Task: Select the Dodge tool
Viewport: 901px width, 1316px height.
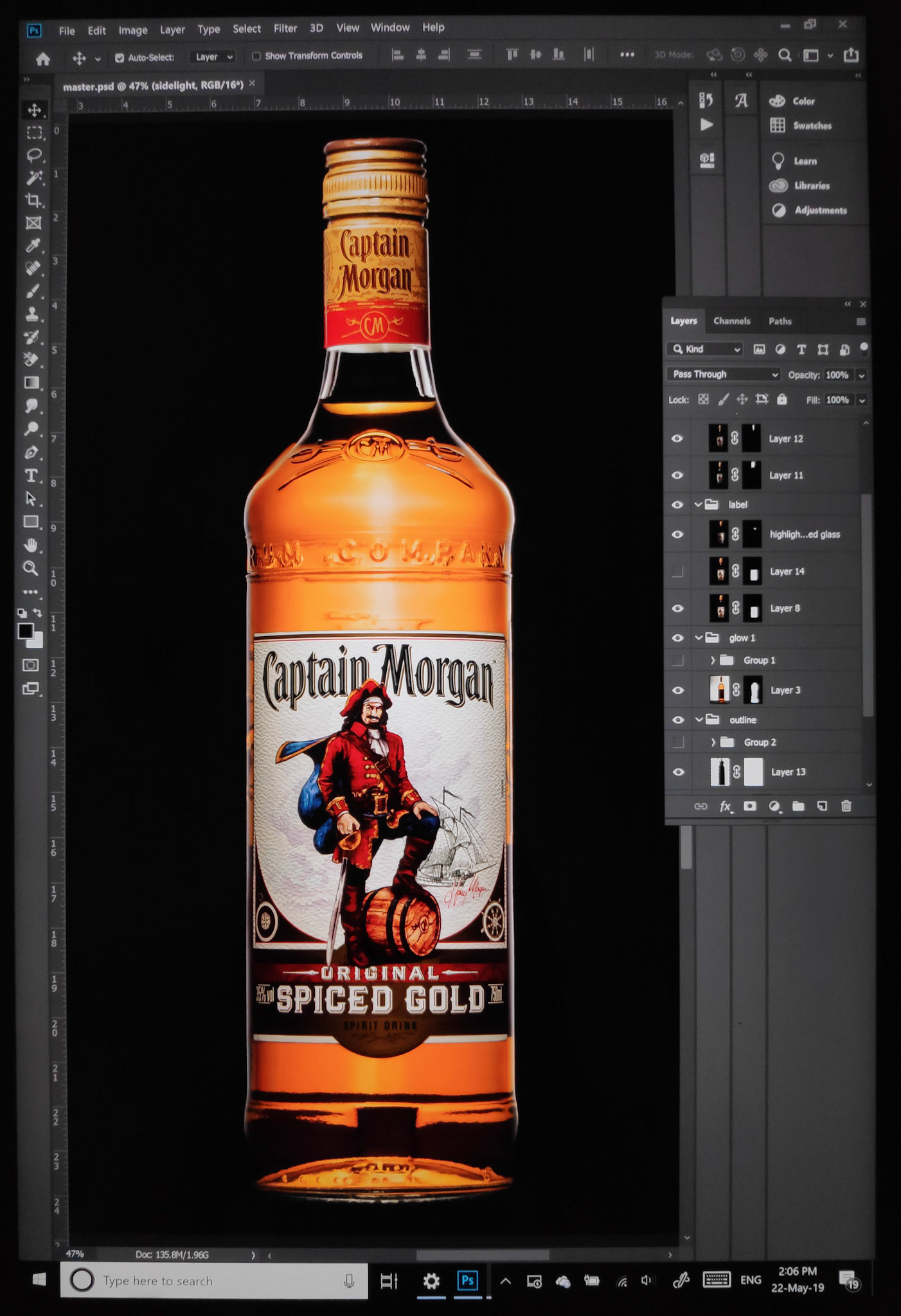Action: [31, 429]
